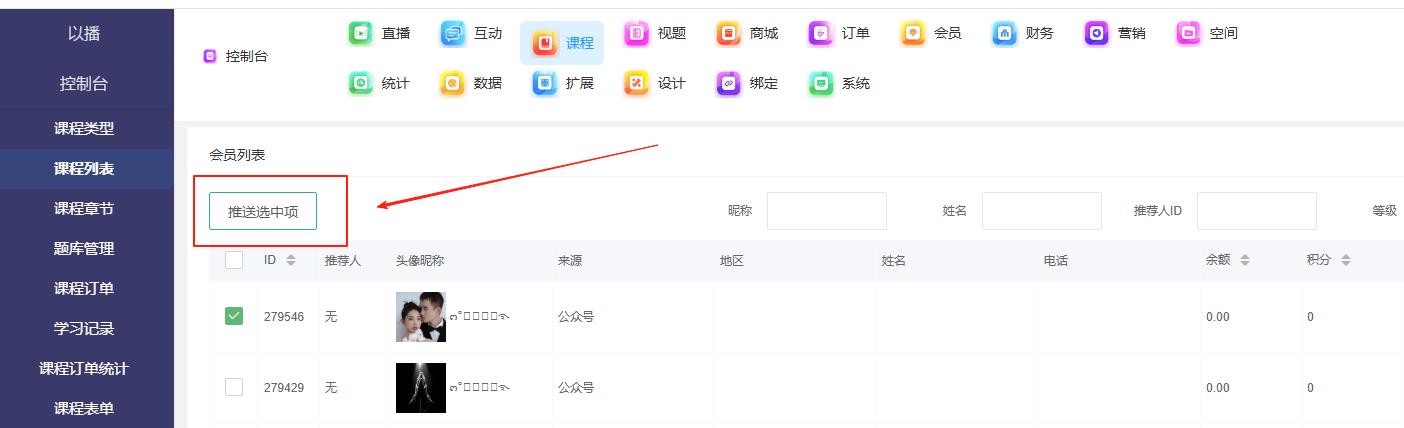Select the 订单 orders icon
The image size is (1404, 428).
pyautogui.click(x=821, y=33)
